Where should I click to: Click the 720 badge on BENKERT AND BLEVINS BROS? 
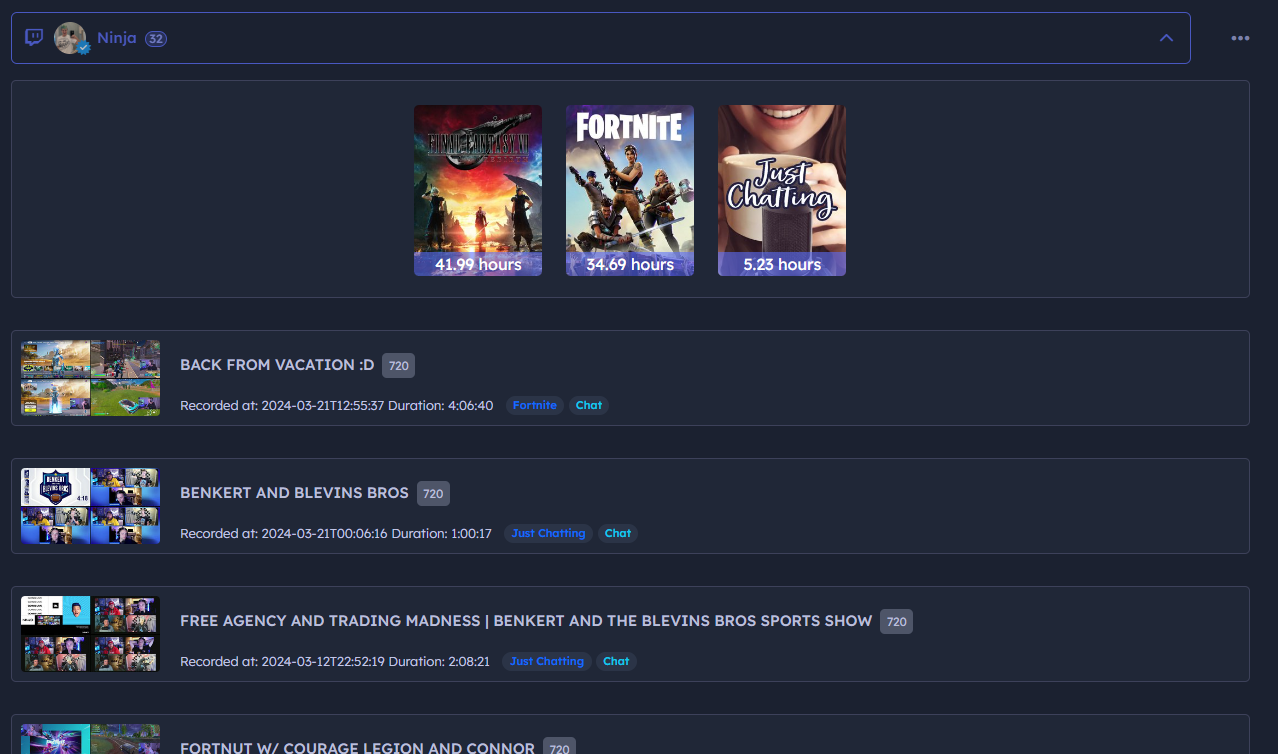pos(433,493)
